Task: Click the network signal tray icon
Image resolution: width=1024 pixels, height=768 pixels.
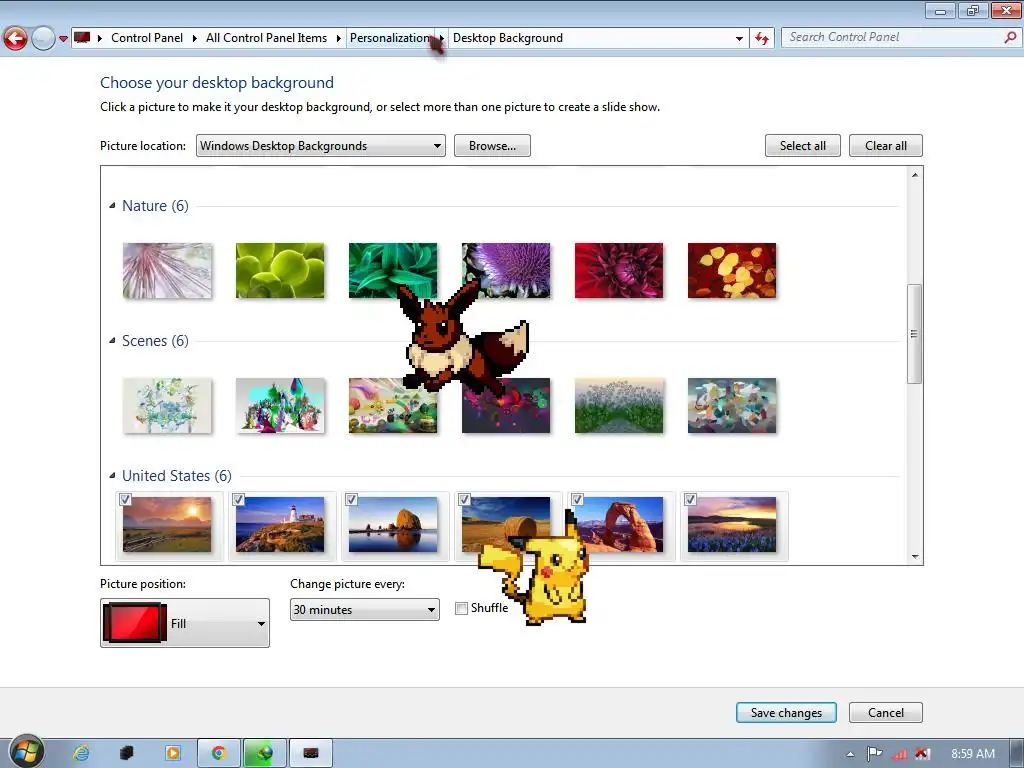Action: coord(899,754)
